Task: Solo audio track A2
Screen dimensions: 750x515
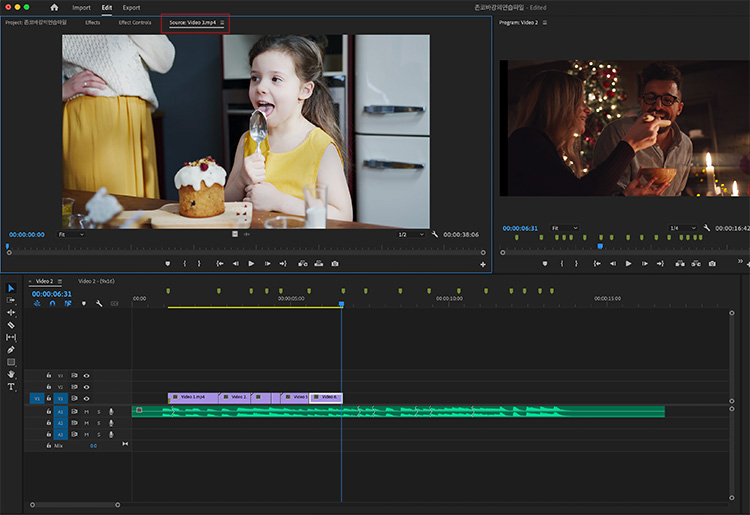Action: coord(98,423)
